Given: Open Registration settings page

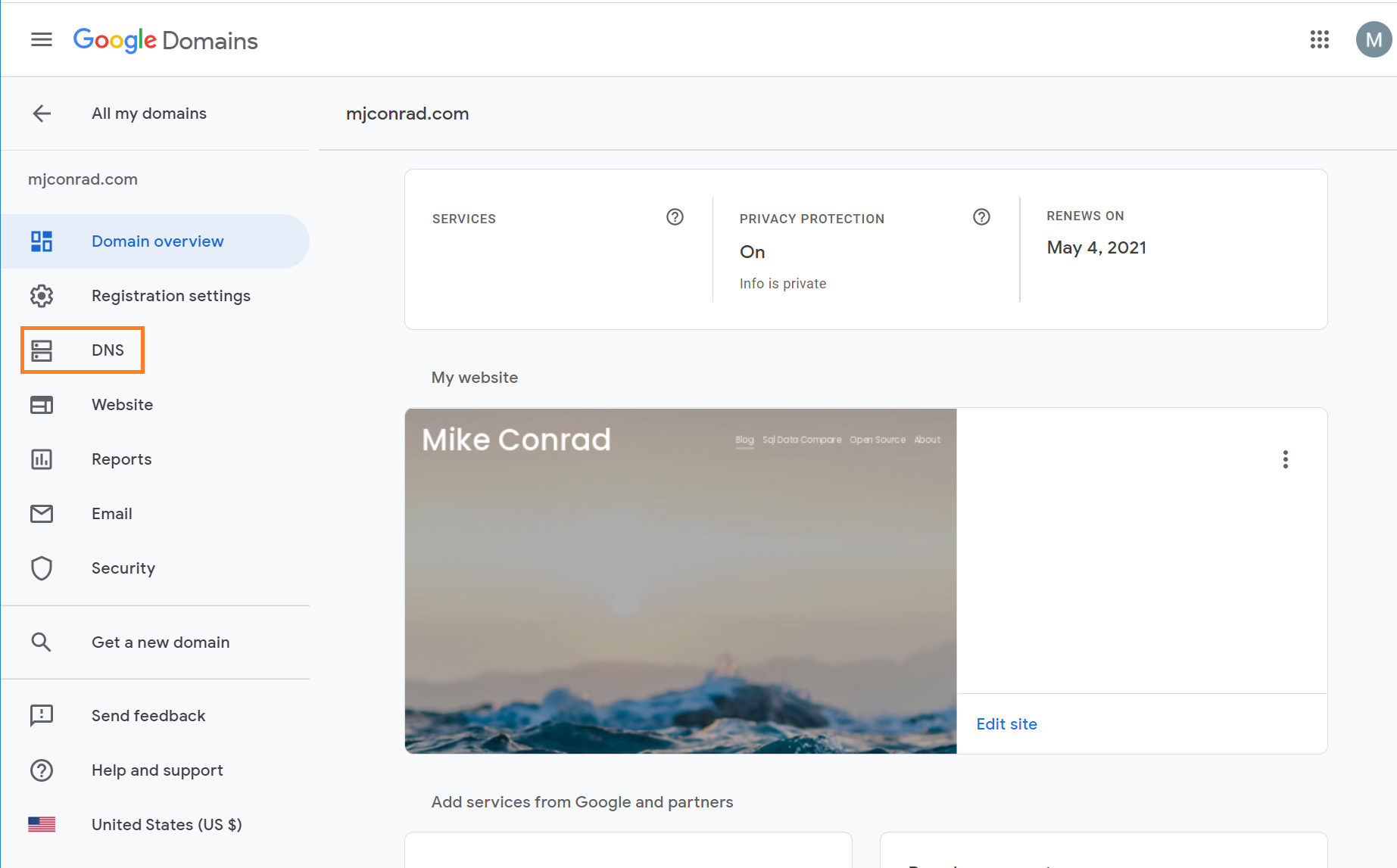Looking at the screenshot, I should tap(171, 296).
